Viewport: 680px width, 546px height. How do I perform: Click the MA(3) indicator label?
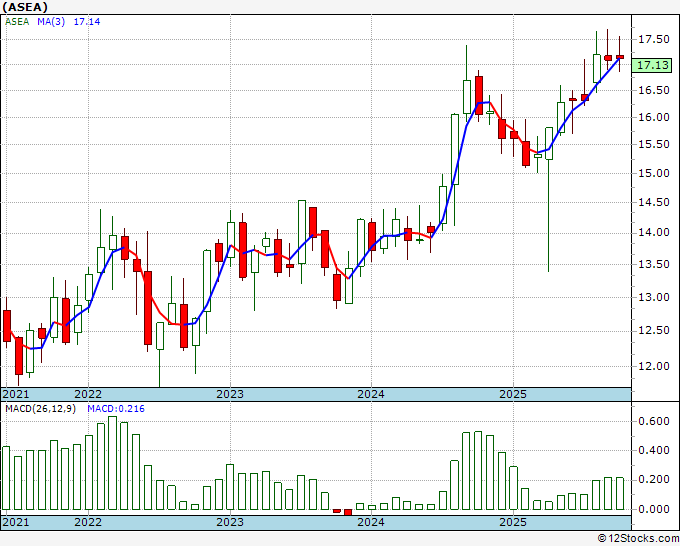(x=52, y=20)
